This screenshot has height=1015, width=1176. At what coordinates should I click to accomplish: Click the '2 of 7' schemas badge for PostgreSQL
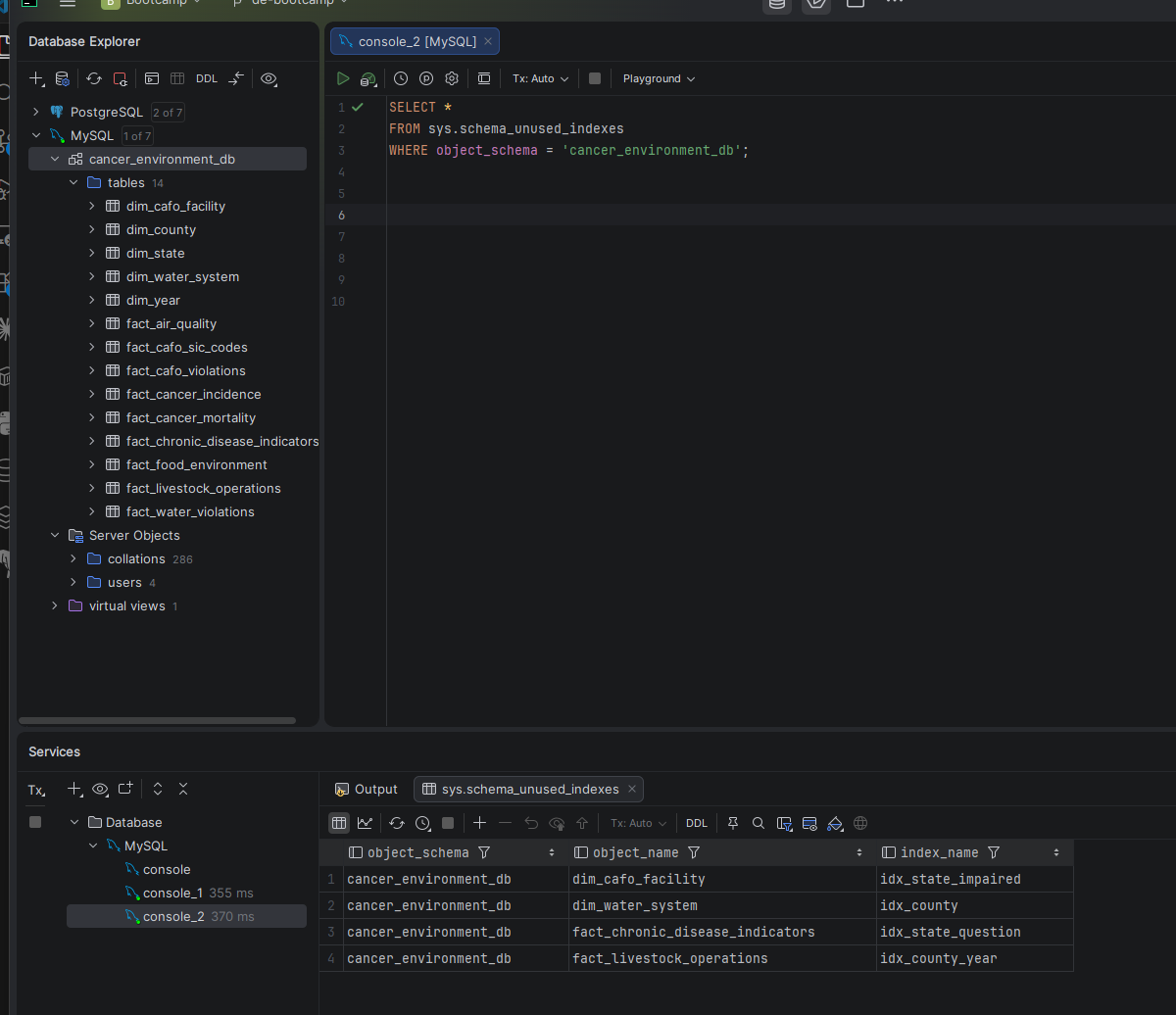168,112
